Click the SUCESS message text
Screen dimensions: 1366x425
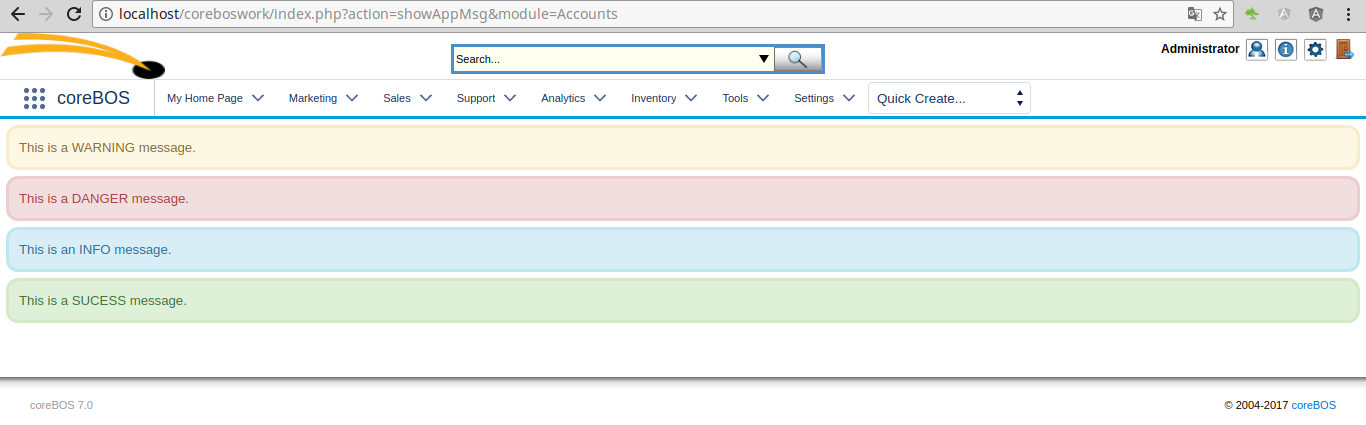pos(103,300)
